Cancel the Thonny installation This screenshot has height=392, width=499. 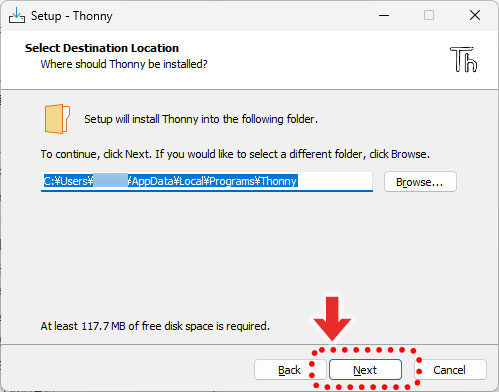coord(450,370)
